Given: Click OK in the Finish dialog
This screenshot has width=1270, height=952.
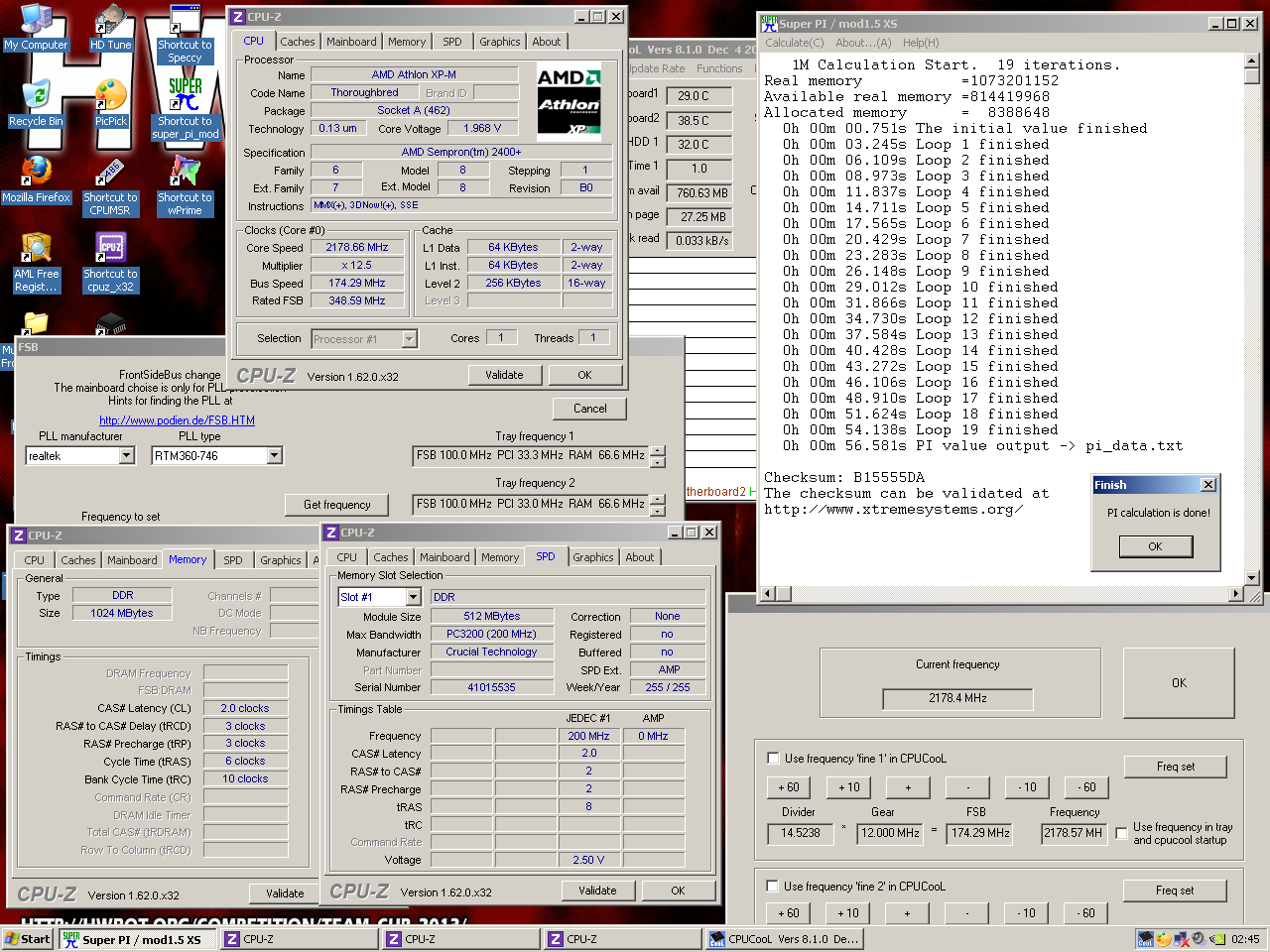Looking at the screenshot, I should click(1155, 546).
